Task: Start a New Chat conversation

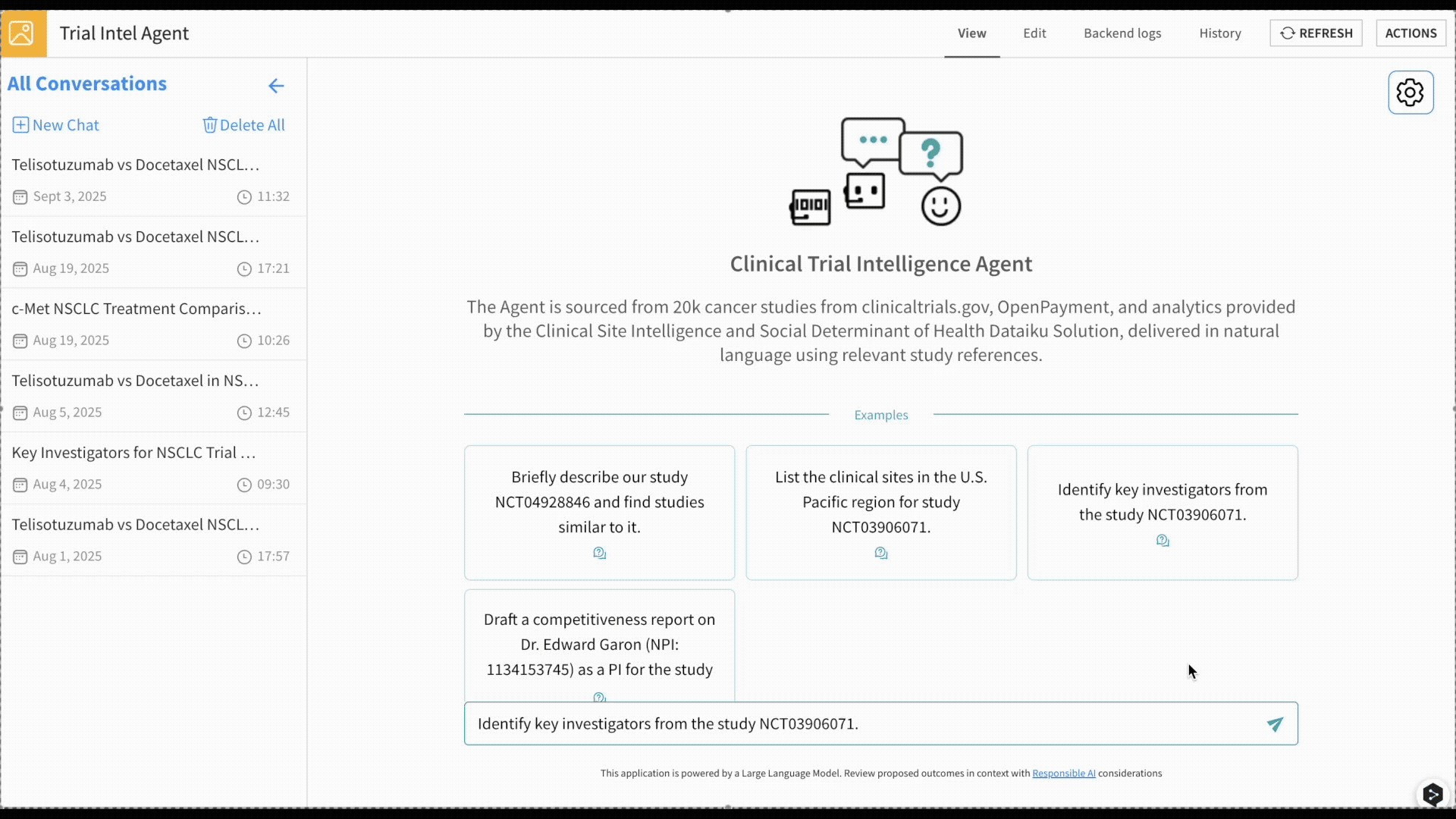Action: coord(55,125)
